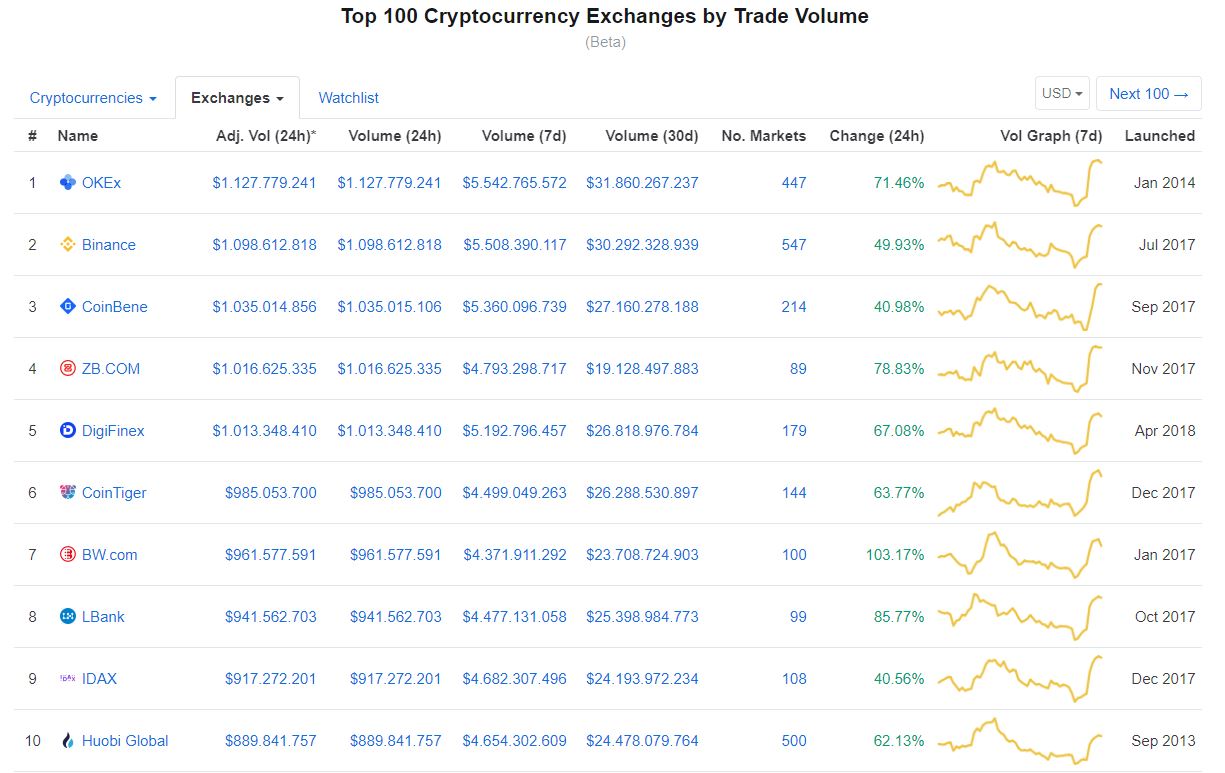The width and height of the screenshot is (1225, 773).
Task: Click ZB.COM 24h change 78.83%
Action: click(x=899, y=369)
